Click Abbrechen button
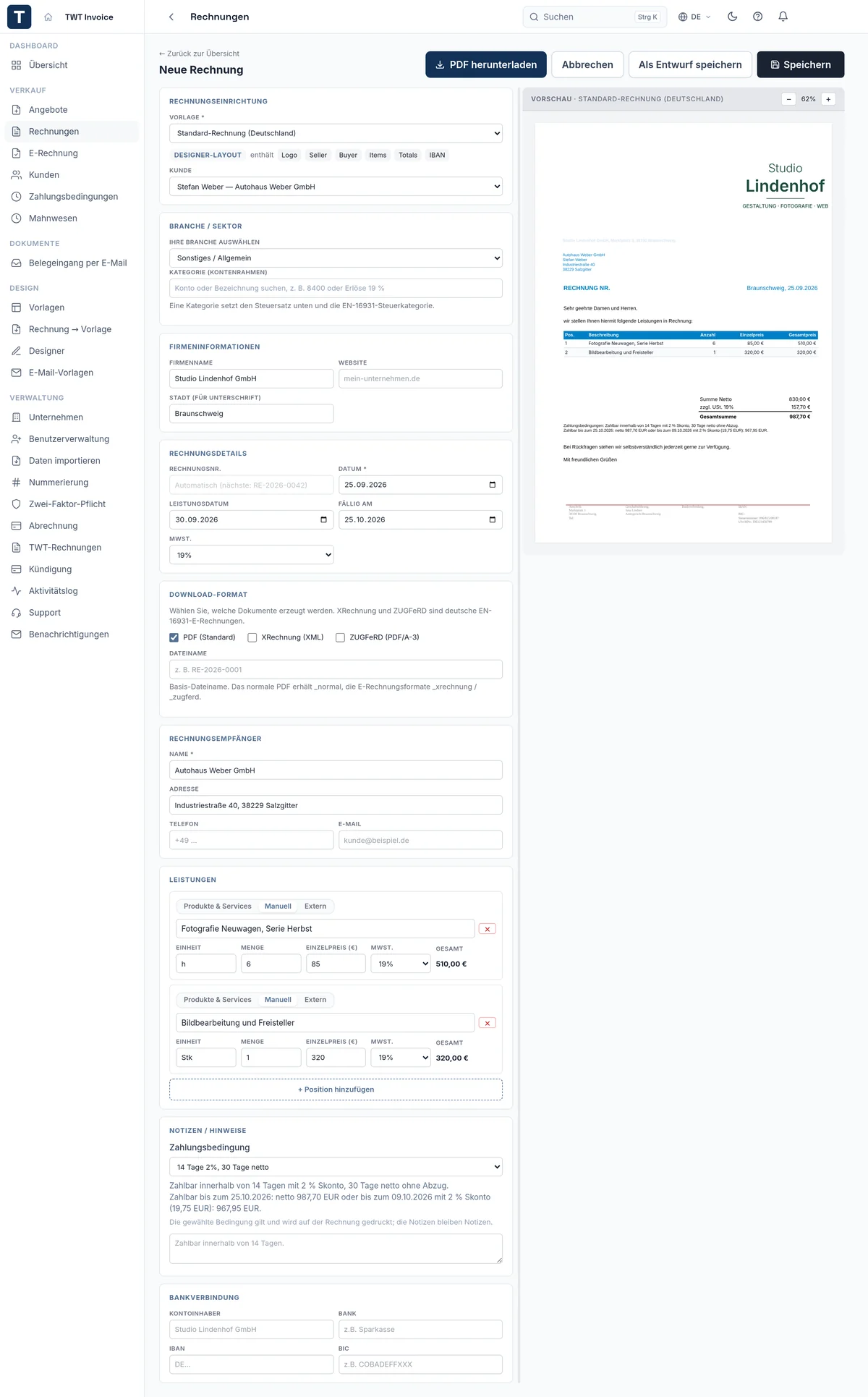The width and height of the screenshot is (868, 1397). pyautogui.click(x=587, y=64)
